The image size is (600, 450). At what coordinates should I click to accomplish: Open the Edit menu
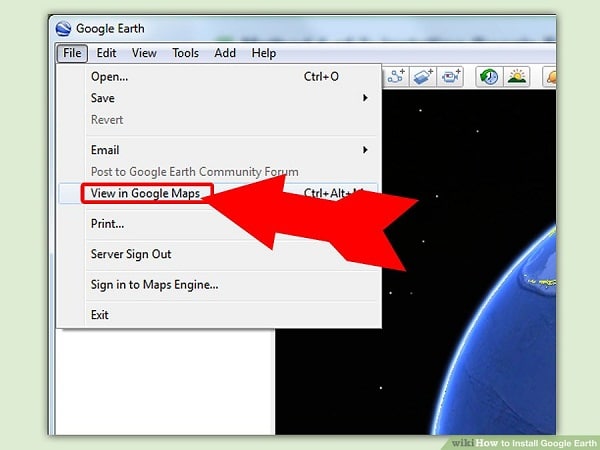pyautogui.click(x=106, y=53)
